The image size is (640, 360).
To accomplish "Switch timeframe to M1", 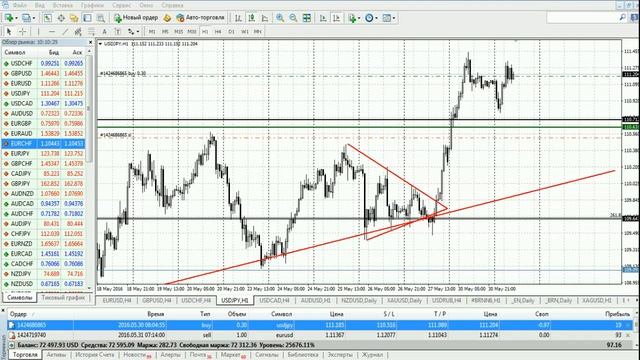I will point(152,31).
